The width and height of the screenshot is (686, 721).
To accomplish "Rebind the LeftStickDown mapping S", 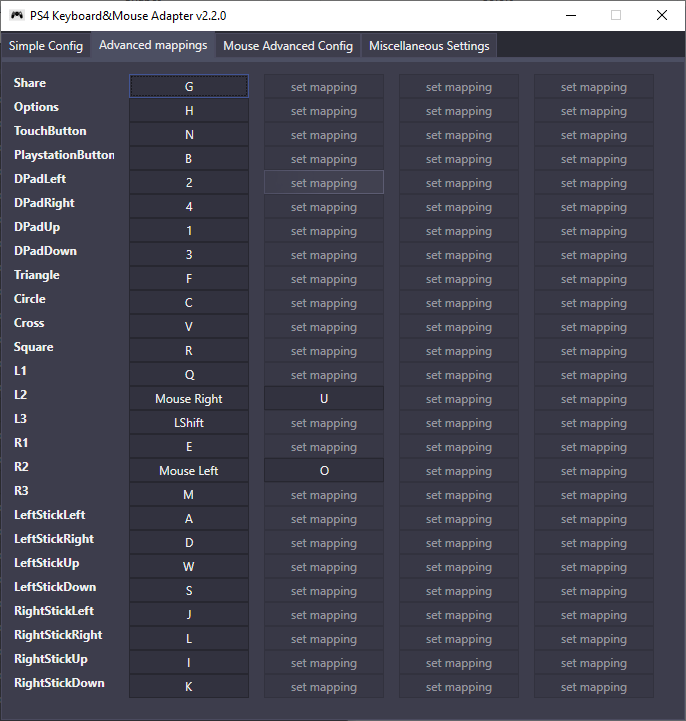I will (189, 590).
